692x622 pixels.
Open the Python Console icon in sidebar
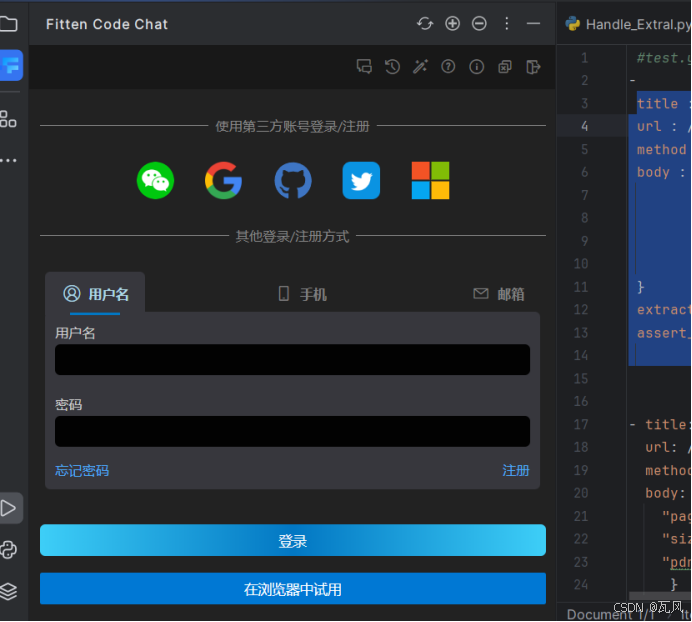[x=8, y=550]
